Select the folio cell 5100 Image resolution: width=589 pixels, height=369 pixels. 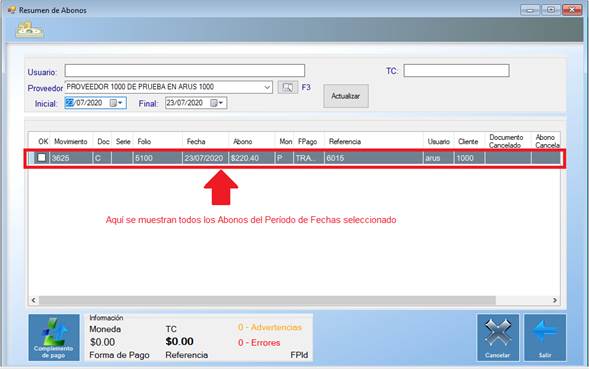click(158, 158)
